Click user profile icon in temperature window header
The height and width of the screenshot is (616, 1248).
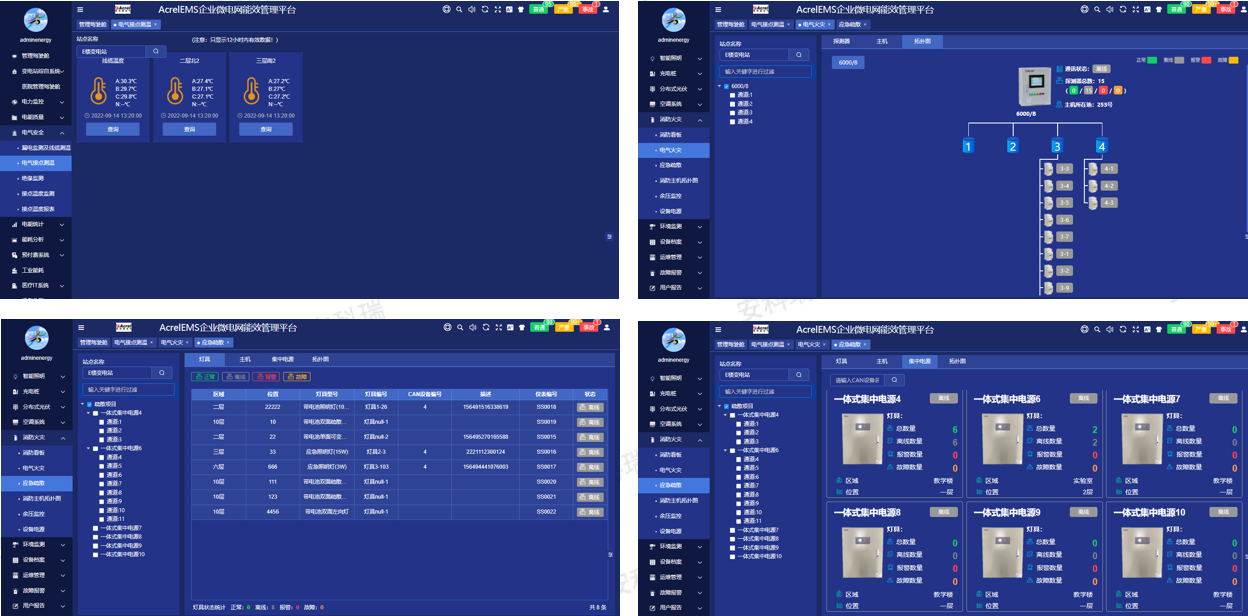606,9
